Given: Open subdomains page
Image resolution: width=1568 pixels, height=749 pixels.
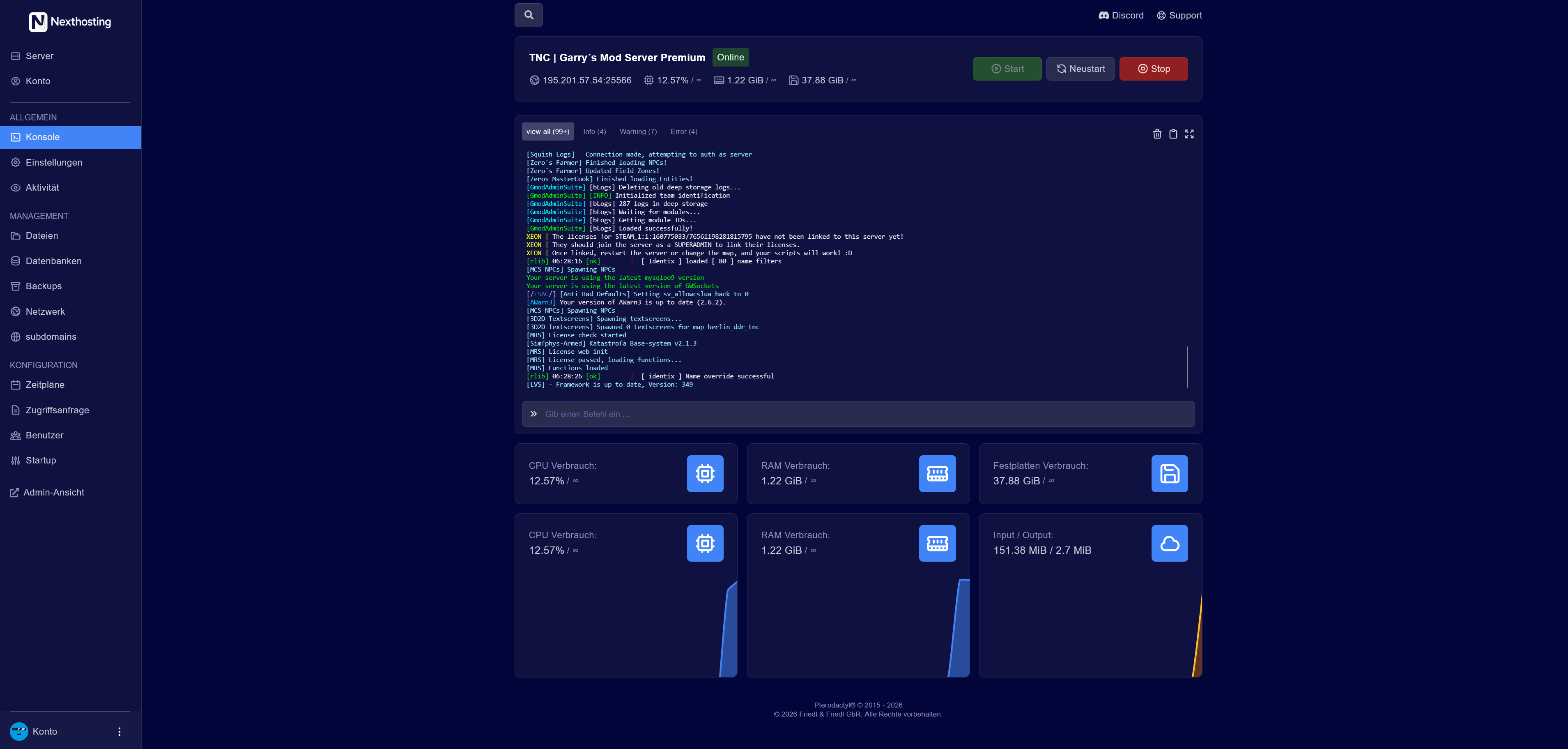Looking at the screenshot, I should pos(71,337).
